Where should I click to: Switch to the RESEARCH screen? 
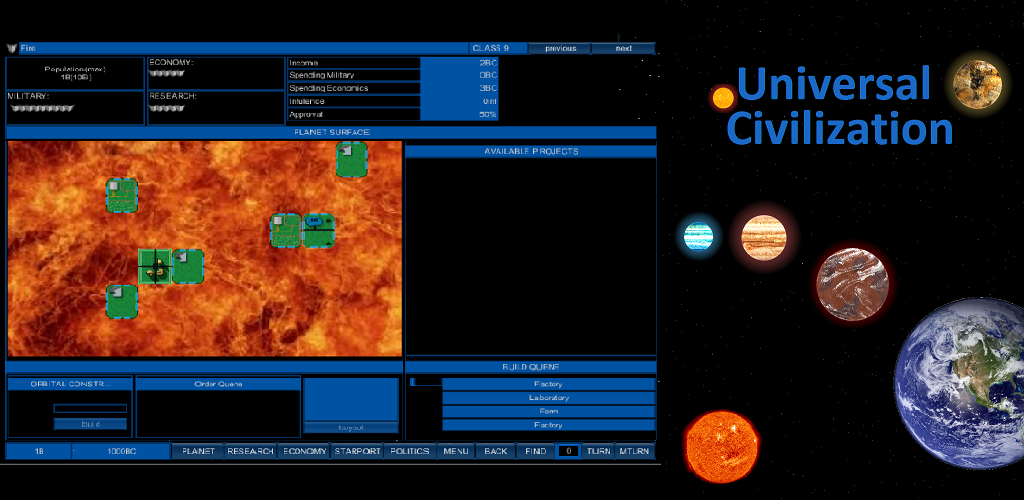pyautogui.click(x=250, y=452)
